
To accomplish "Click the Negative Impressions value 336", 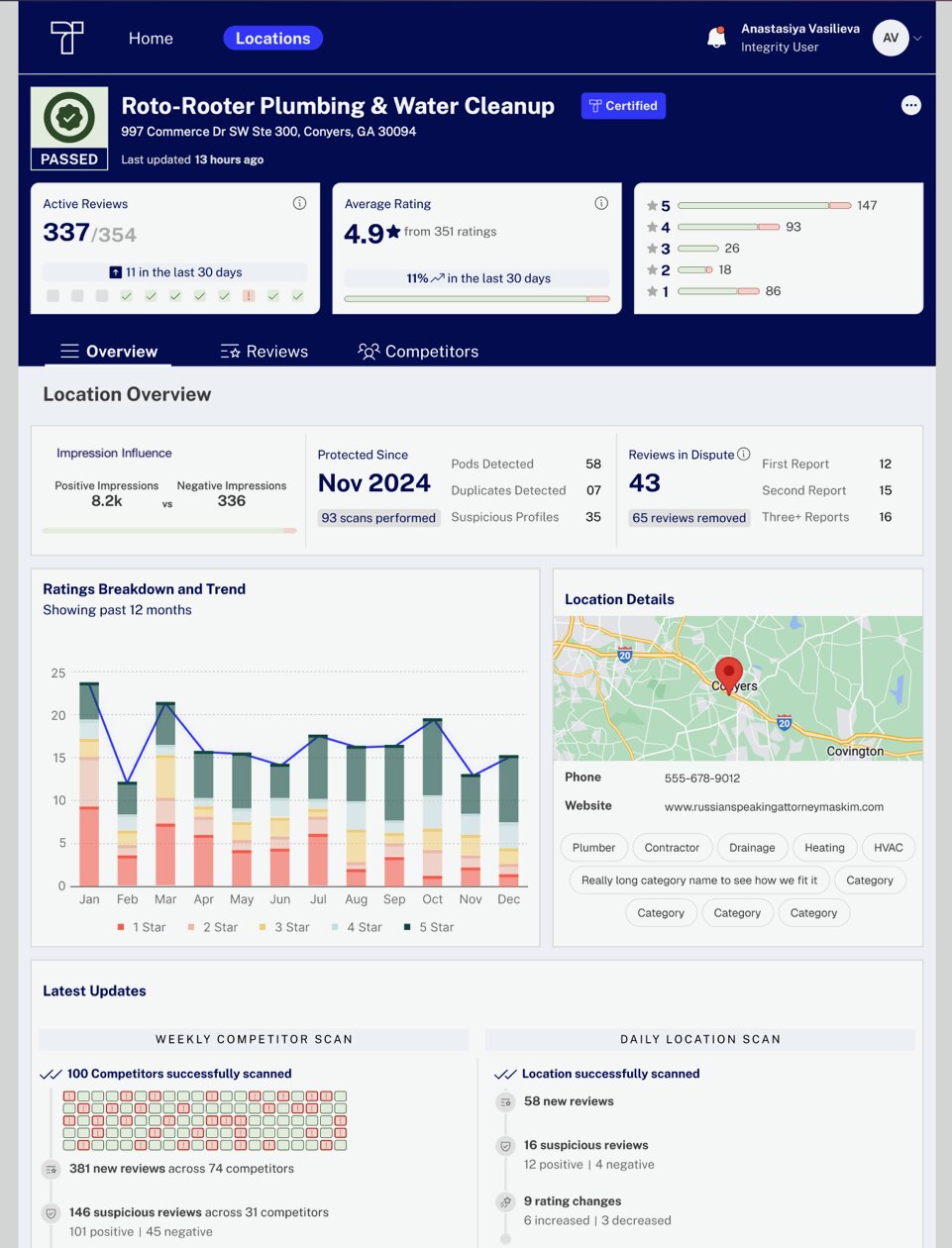I will click(x=232, y=501).
